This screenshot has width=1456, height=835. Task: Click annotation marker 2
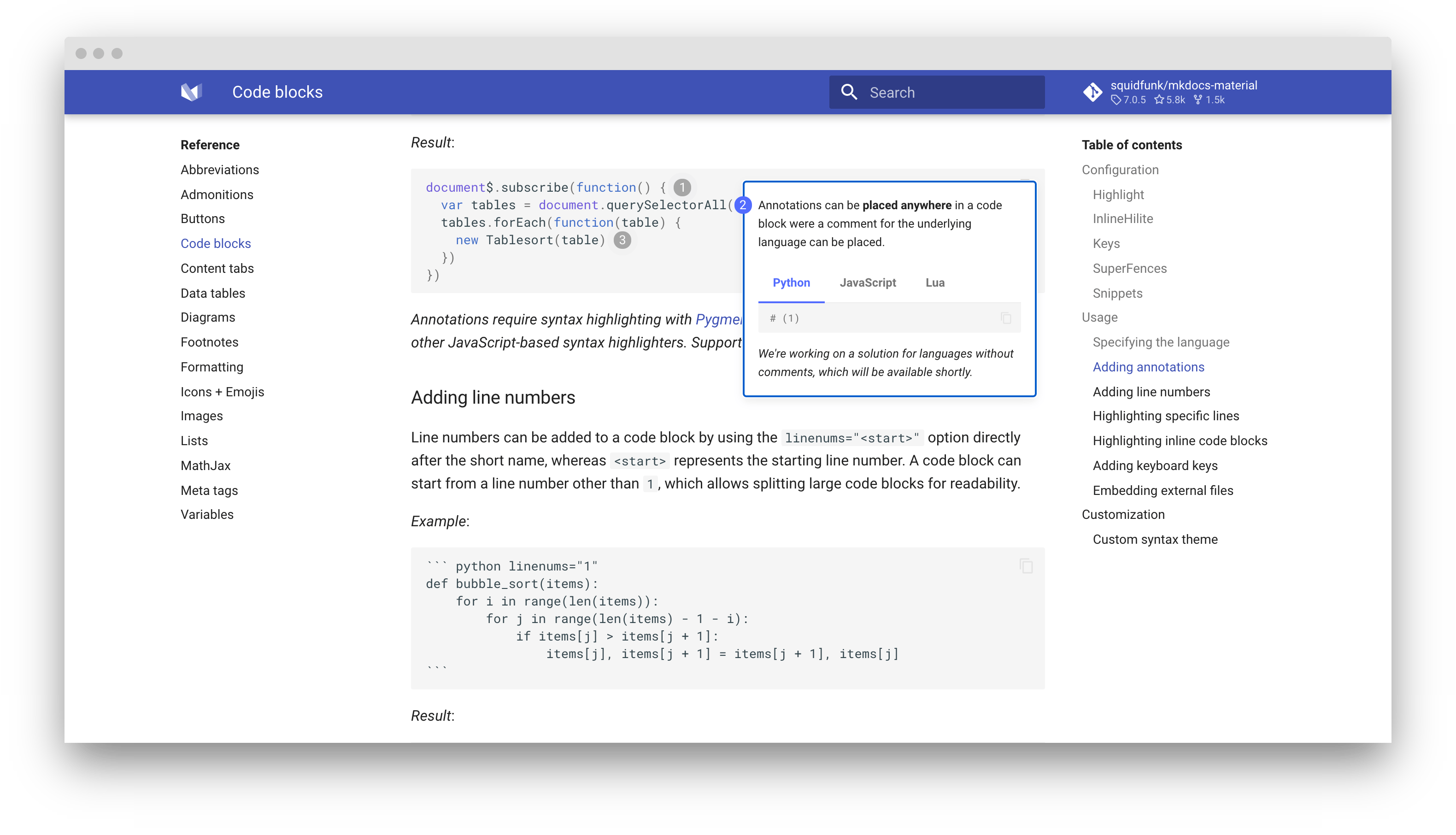click(743, 205)
